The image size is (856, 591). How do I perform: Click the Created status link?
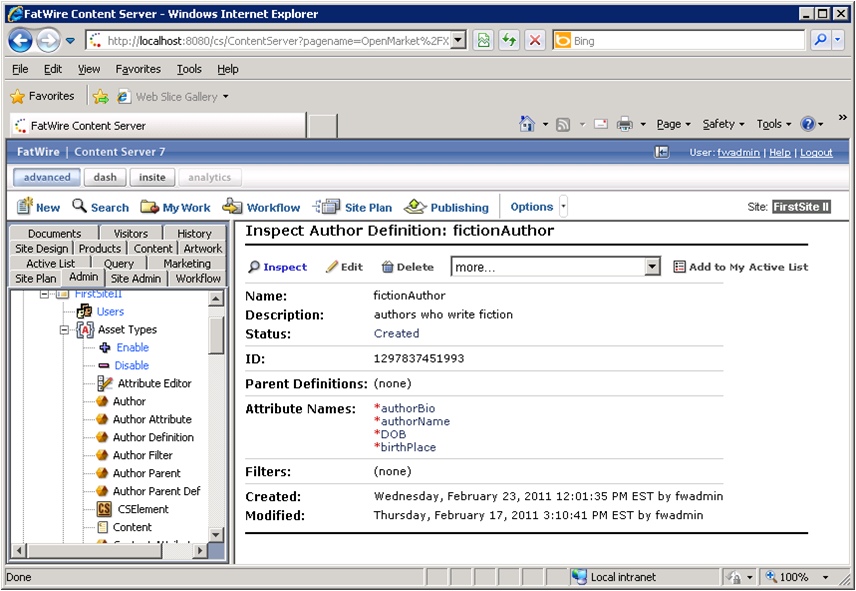point(396,333)
